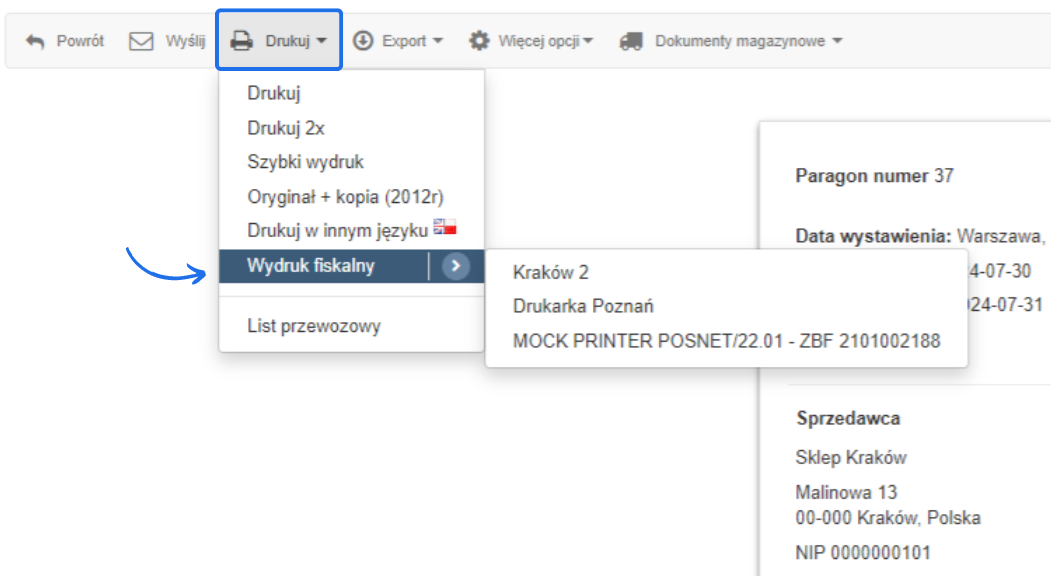Click the round chevron on Wydruk fiskalny
The width and height of the screenshot is (1051, 580).
(x=455, y=266)
